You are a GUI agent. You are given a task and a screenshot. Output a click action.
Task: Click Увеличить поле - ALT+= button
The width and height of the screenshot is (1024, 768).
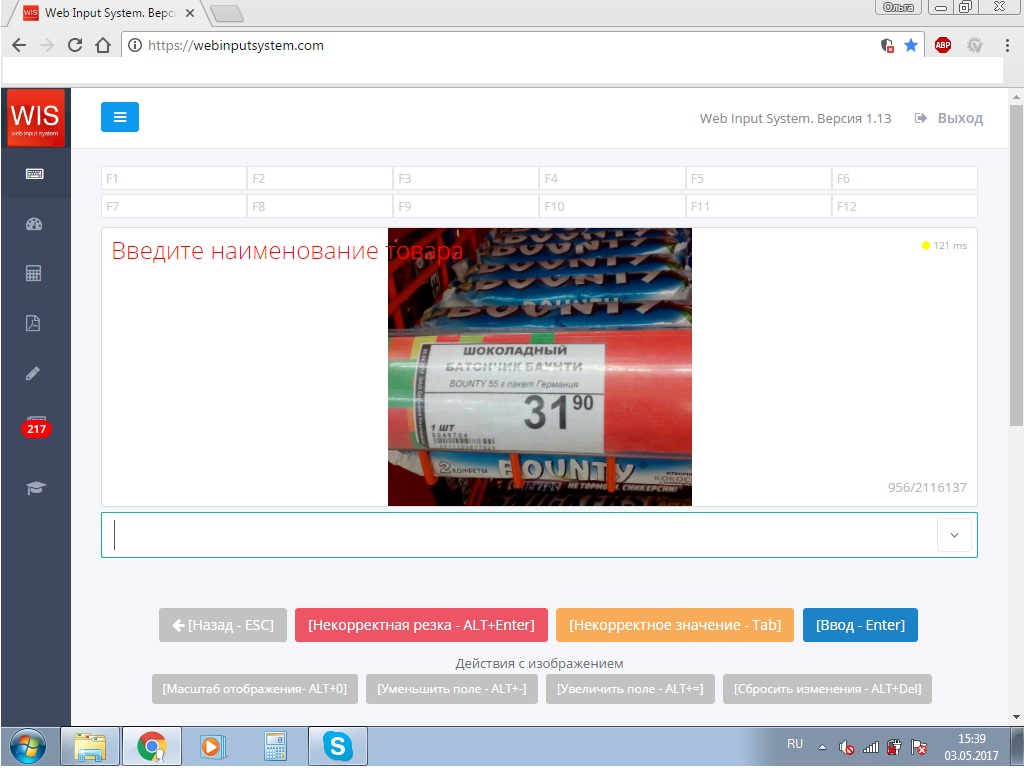(x=630, y=689)
